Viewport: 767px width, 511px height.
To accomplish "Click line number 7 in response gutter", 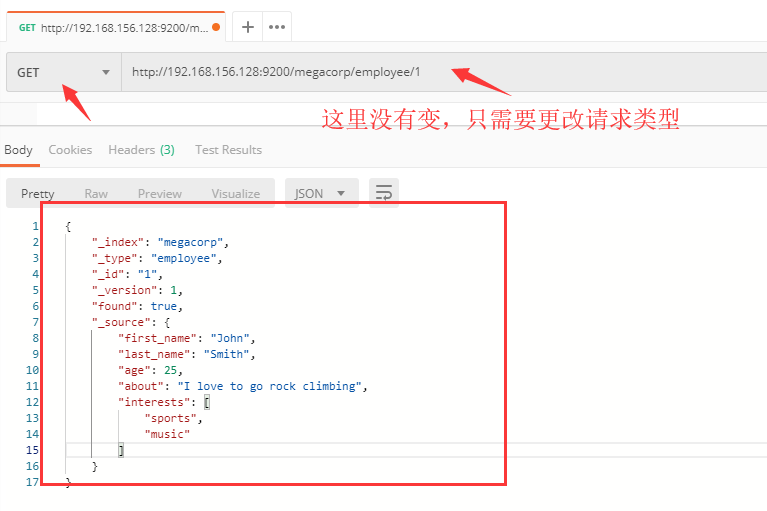I will [x=34, y=322].
